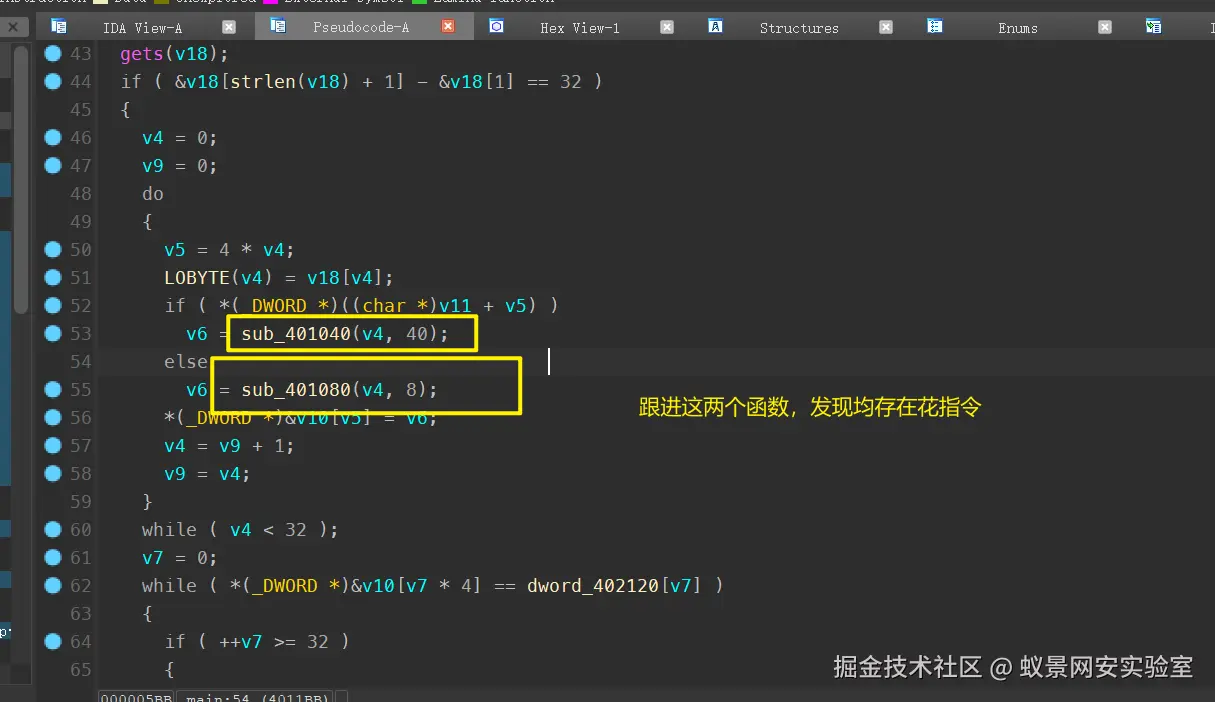This screenshot has height=702, width=1215.
Task: Toggle breakpoint dot on line 61
Action: [52, 557]
